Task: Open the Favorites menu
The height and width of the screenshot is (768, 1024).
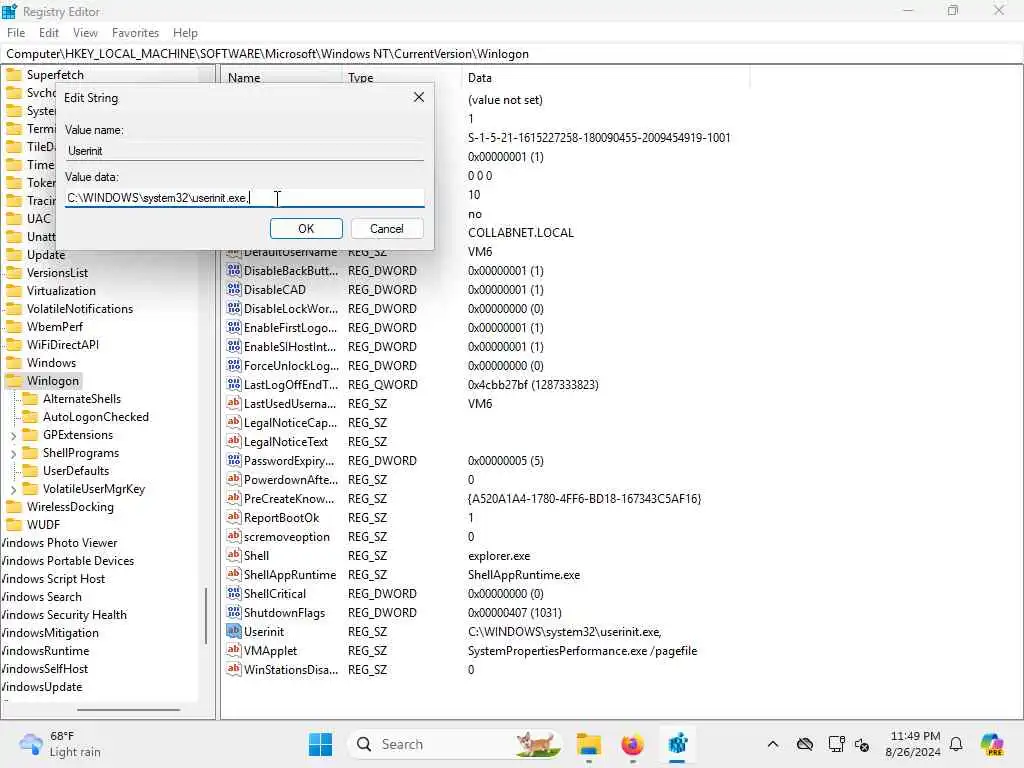Action: point(136,33)
